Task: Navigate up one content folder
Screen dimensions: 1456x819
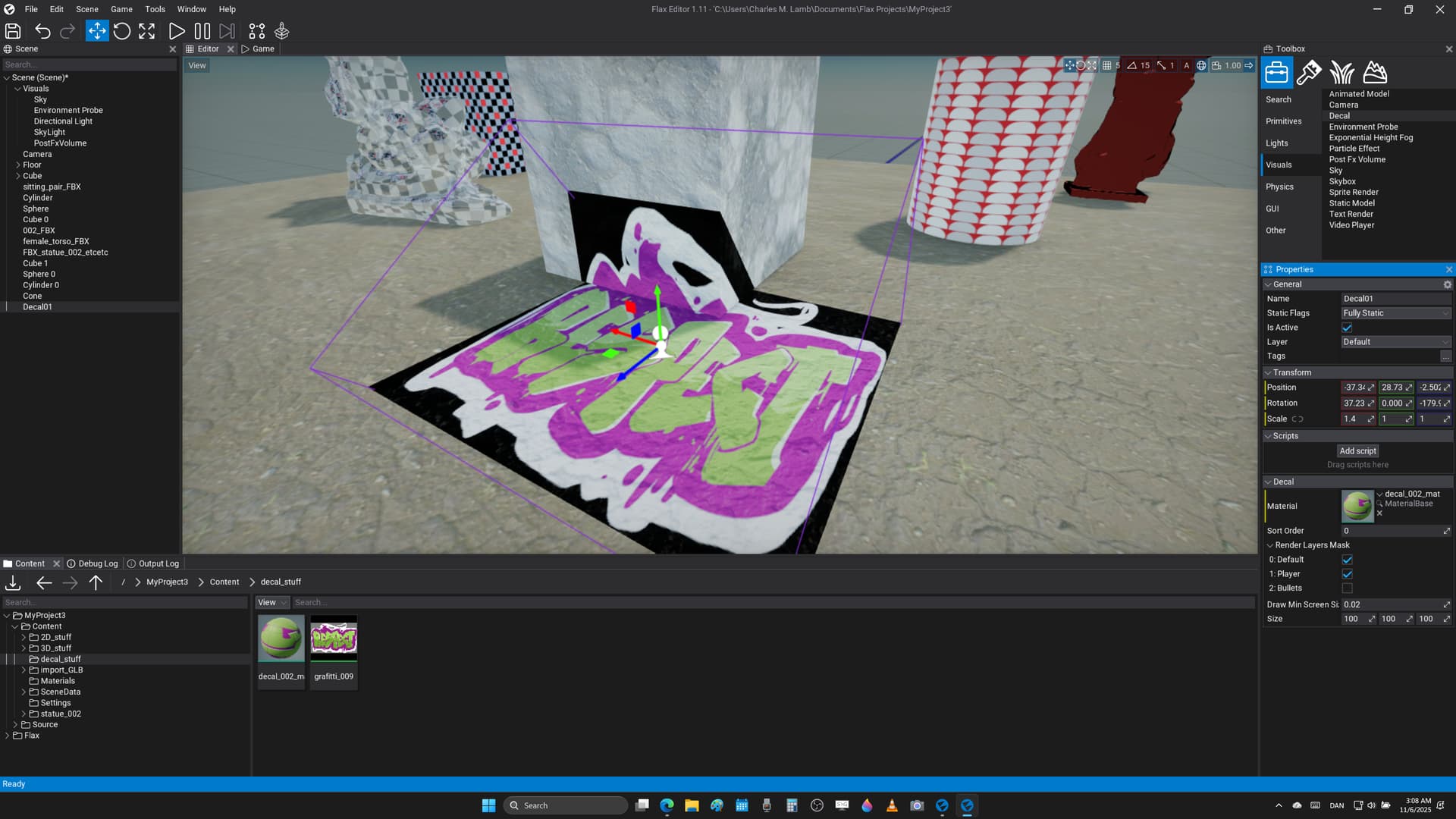Action: click(96, 582)
